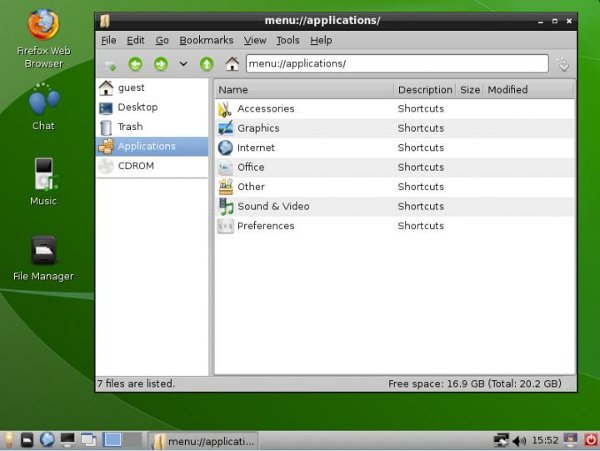The image size is (600, 451).
Task: Switch to the first highlighted workspace
Action: (x=112, y=440)
